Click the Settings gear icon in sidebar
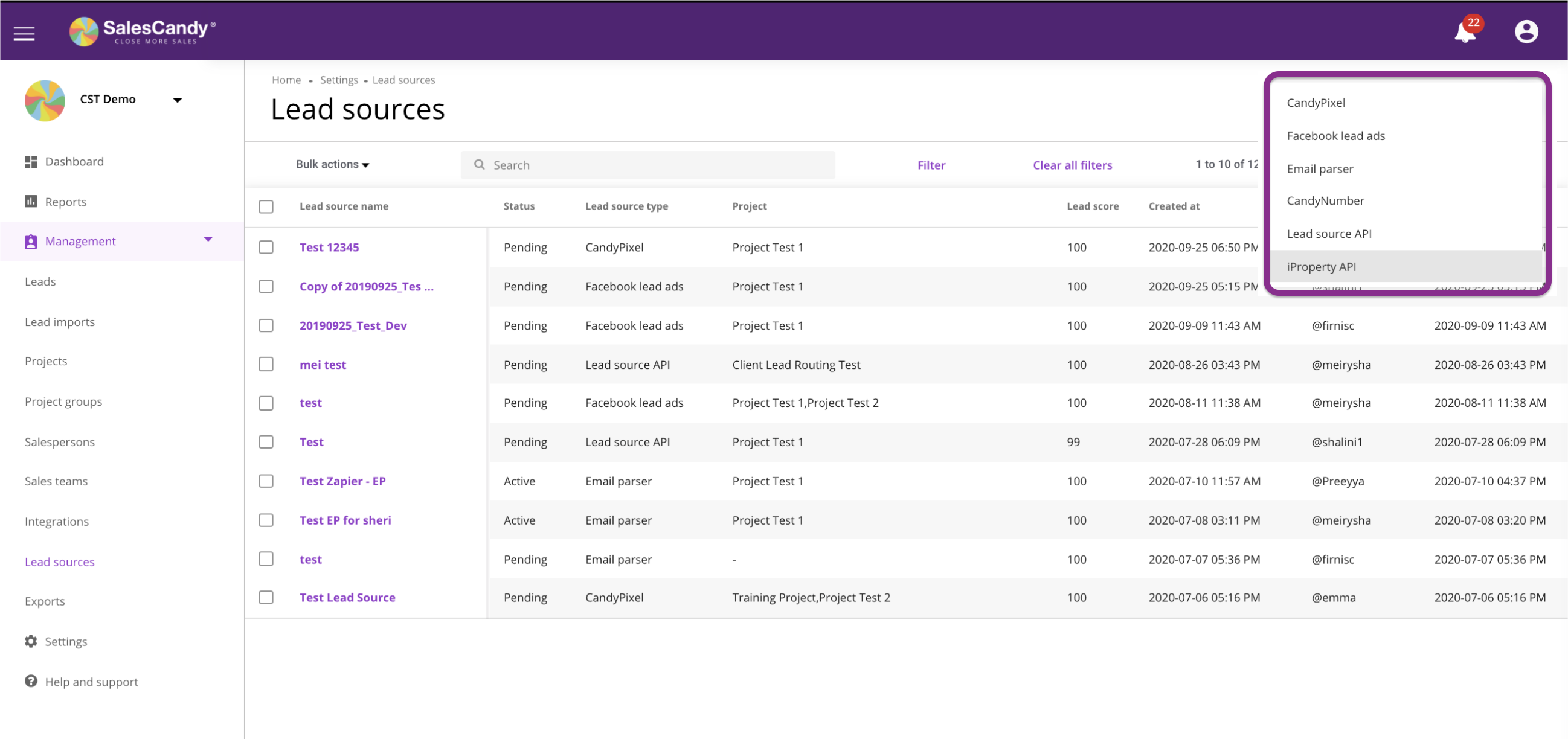1568x739 pixels. point(31,641)
